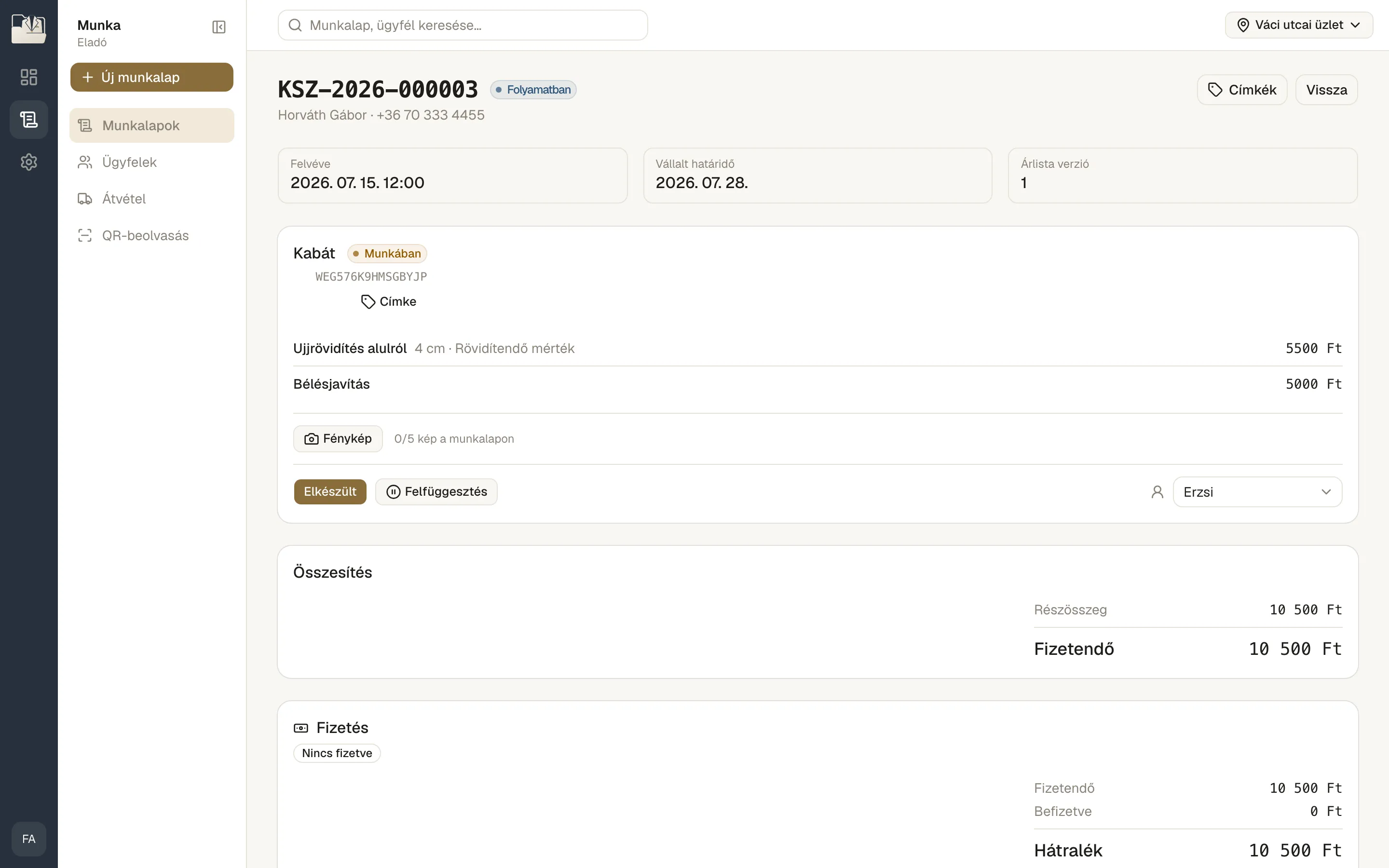This screenshot has width=1389, height=868.
Task: Collapse the sidebar panel icon
Action: point(218,27)
